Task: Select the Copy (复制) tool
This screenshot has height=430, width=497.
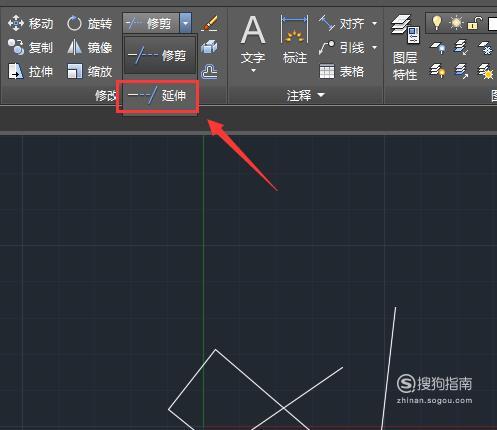Action: pyautogui.click(x=30, y=48)
